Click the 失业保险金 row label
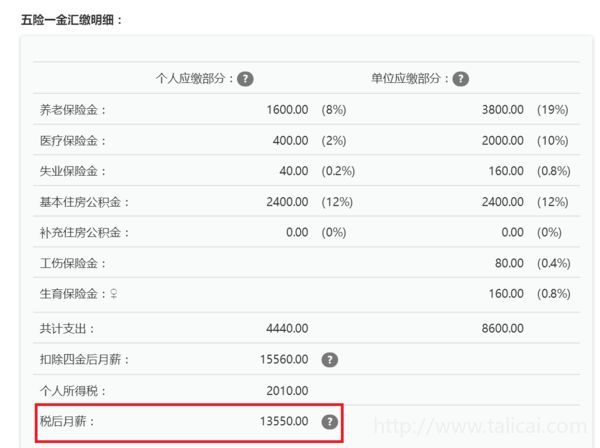600x448 pixels. [73, 171]
